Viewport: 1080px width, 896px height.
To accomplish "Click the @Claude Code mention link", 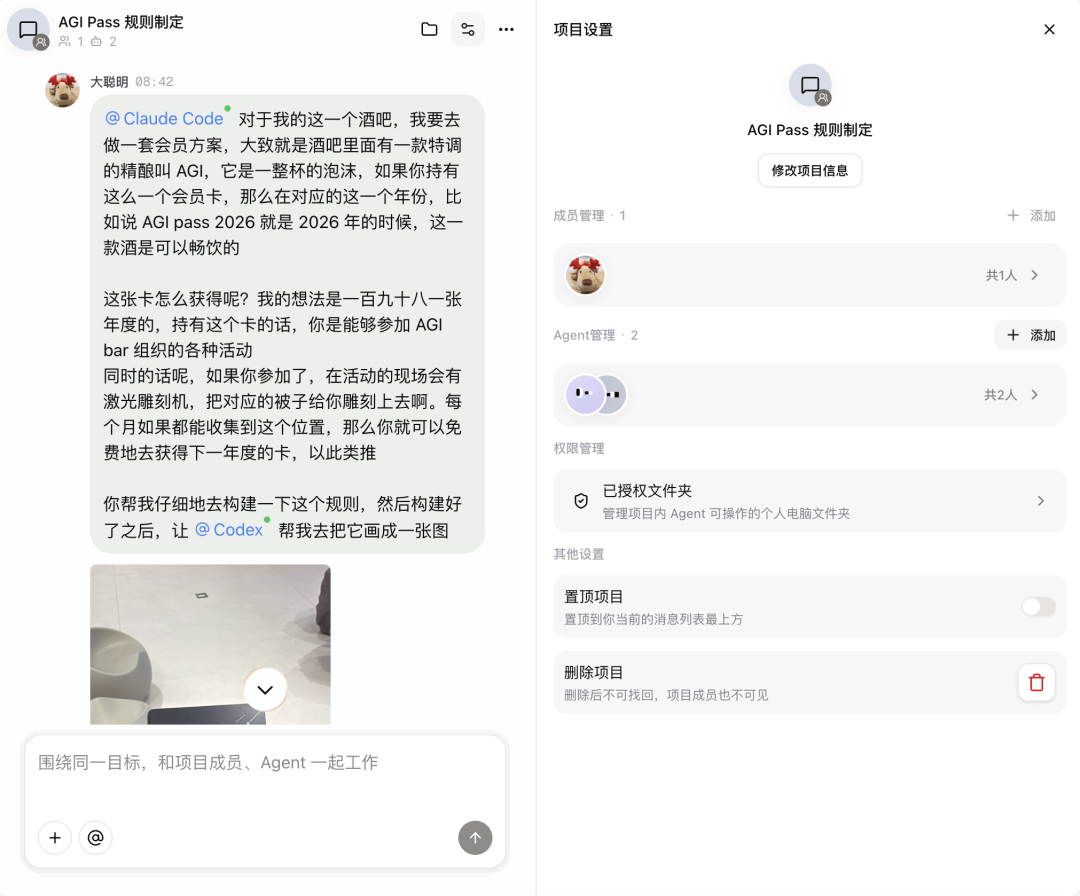I will point(165,118).
